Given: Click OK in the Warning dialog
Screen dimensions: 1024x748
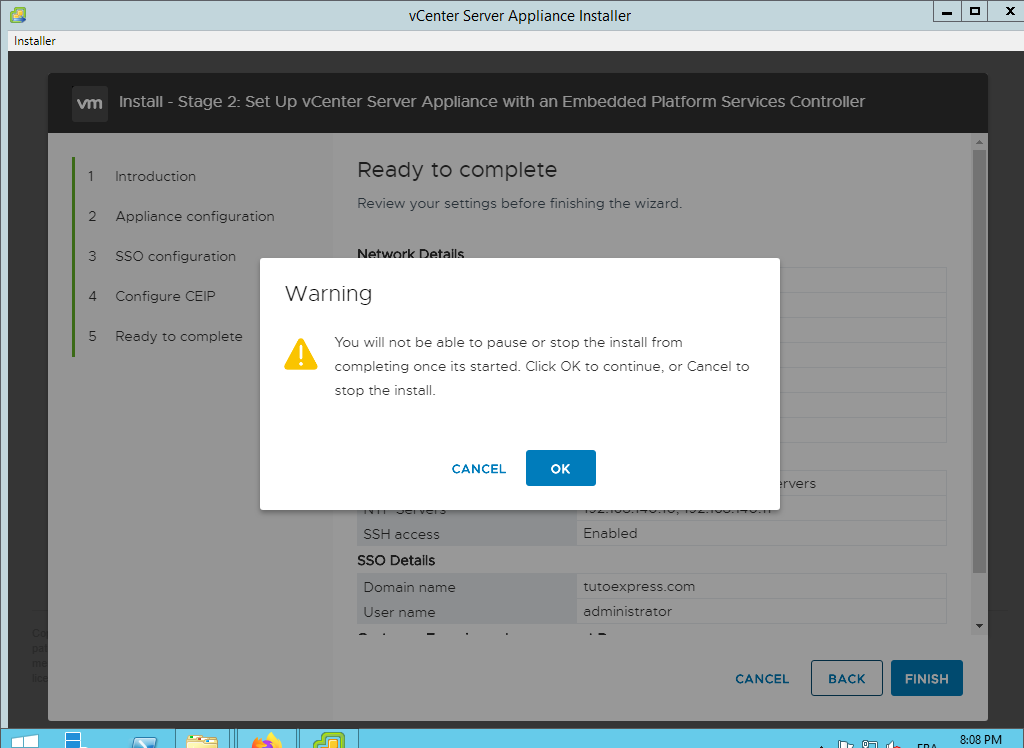Looking at the screenshot, I should point(560,468).
